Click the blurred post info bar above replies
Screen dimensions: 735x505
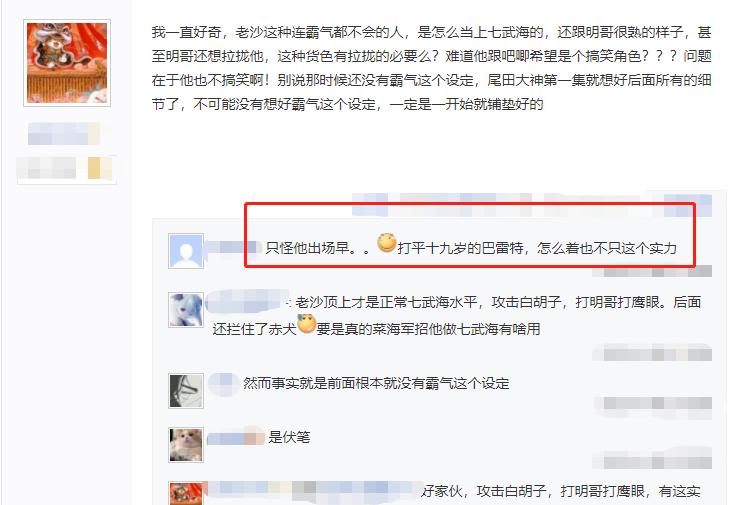tap(532, 205)
